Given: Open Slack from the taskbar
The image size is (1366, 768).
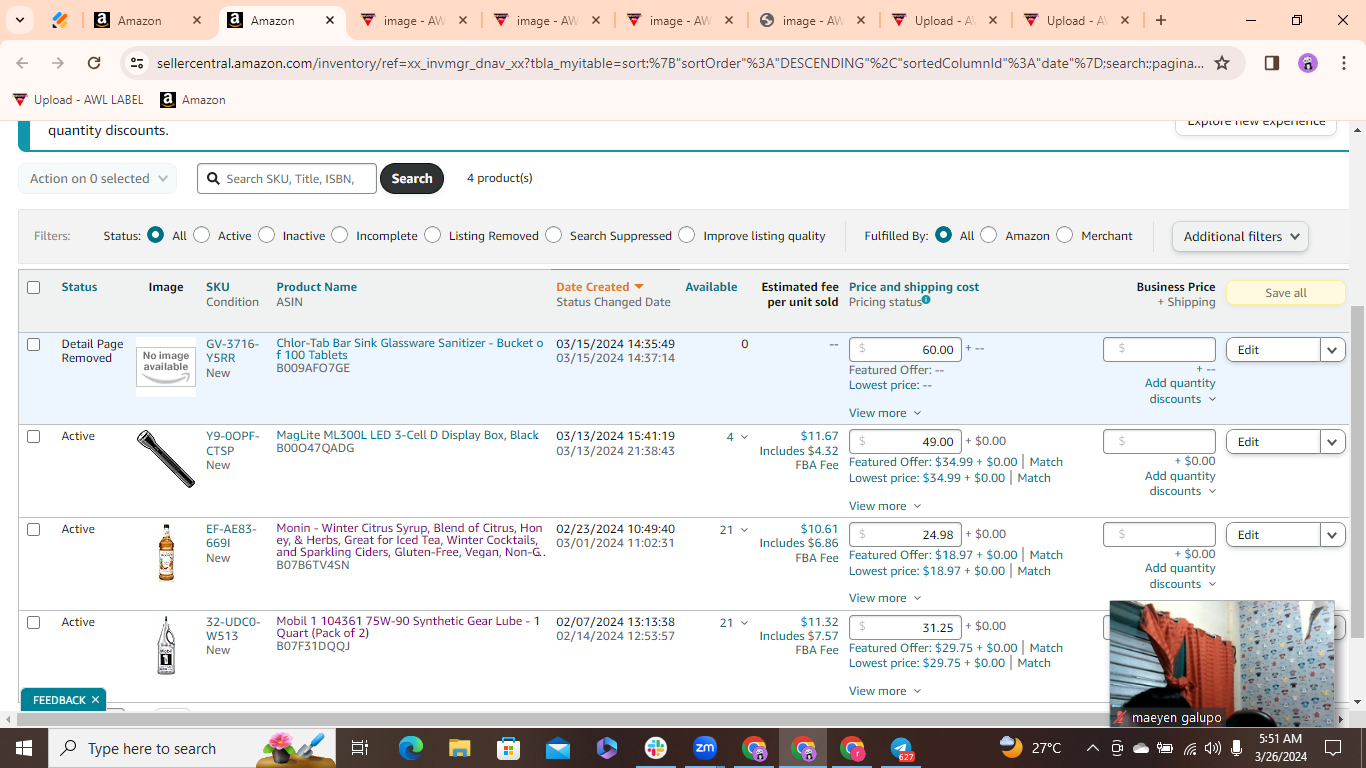Looking at the screenshot, I should (656, 748).
